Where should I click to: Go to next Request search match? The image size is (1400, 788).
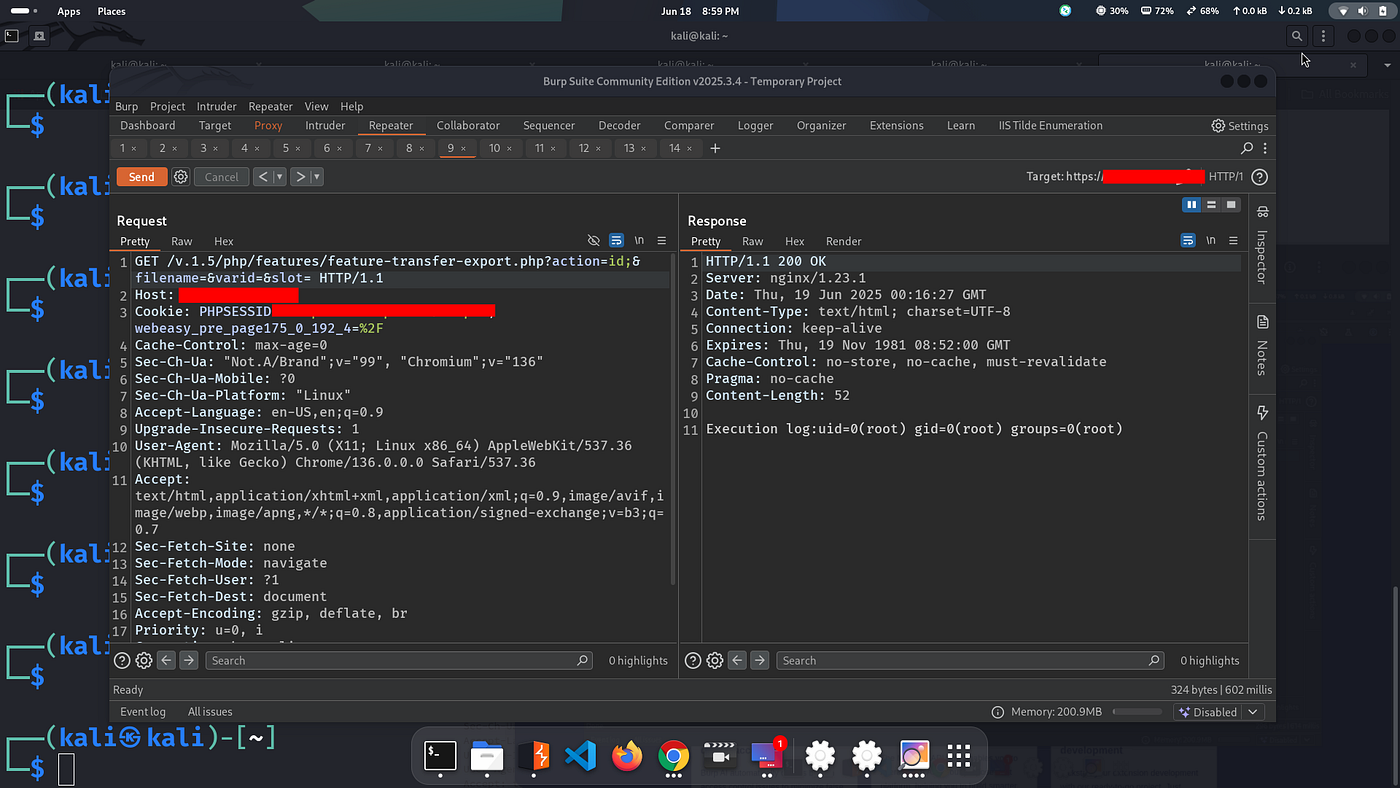point(188,660)
